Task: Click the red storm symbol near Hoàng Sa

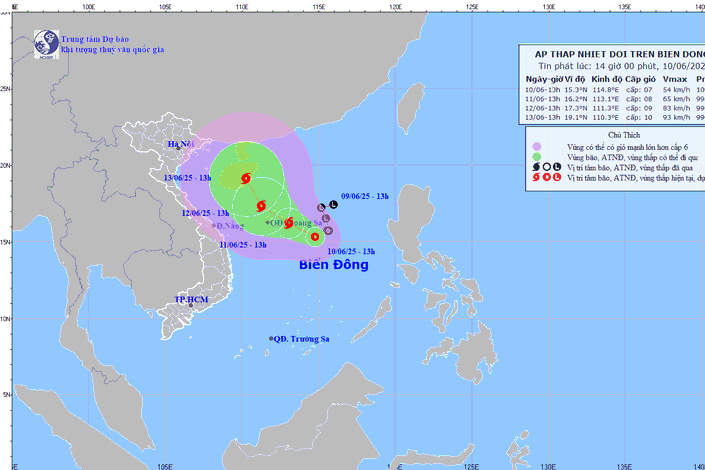Action: [x=289, y=223]
